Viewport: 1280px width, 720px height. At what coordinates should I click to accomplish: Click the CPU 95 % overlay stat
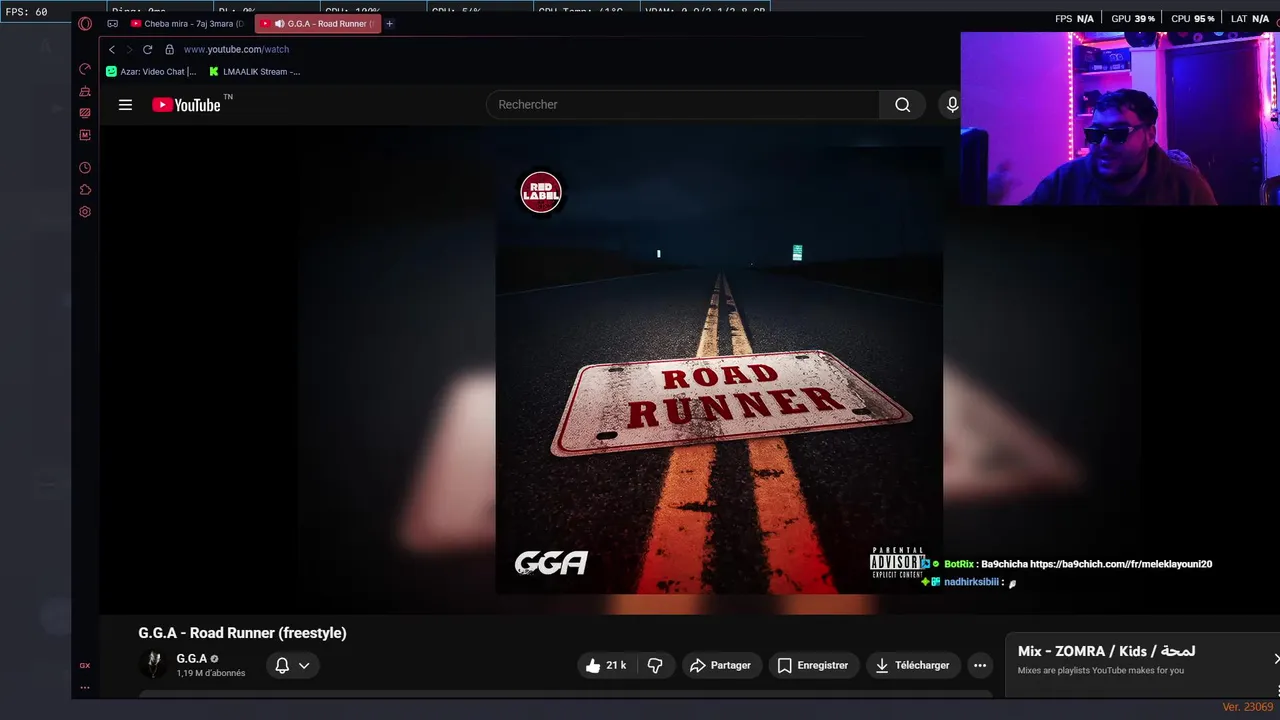1192,19
